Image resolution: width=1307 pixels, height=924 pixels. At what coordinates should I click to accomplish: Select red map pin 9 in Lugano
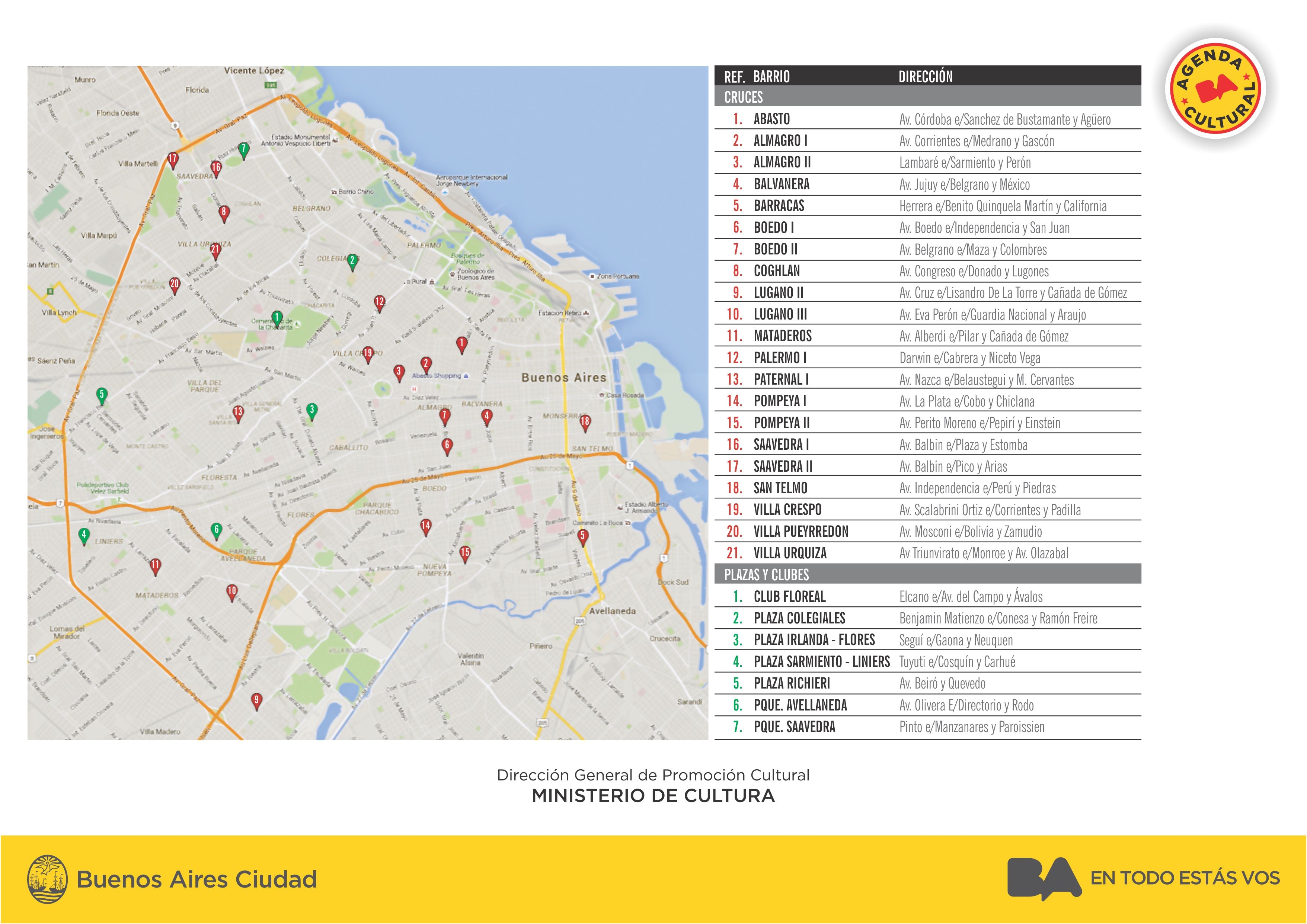[x=257, y=702]
